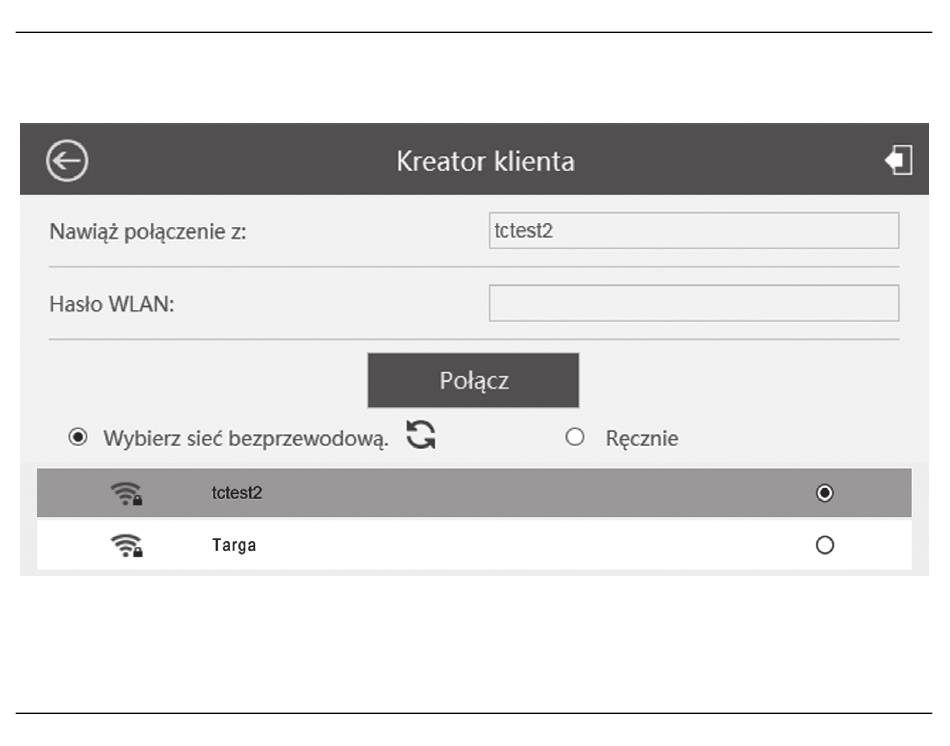Click the back arrow icon
The width and height of the screenshot is (950, 746).
(67, 161)
